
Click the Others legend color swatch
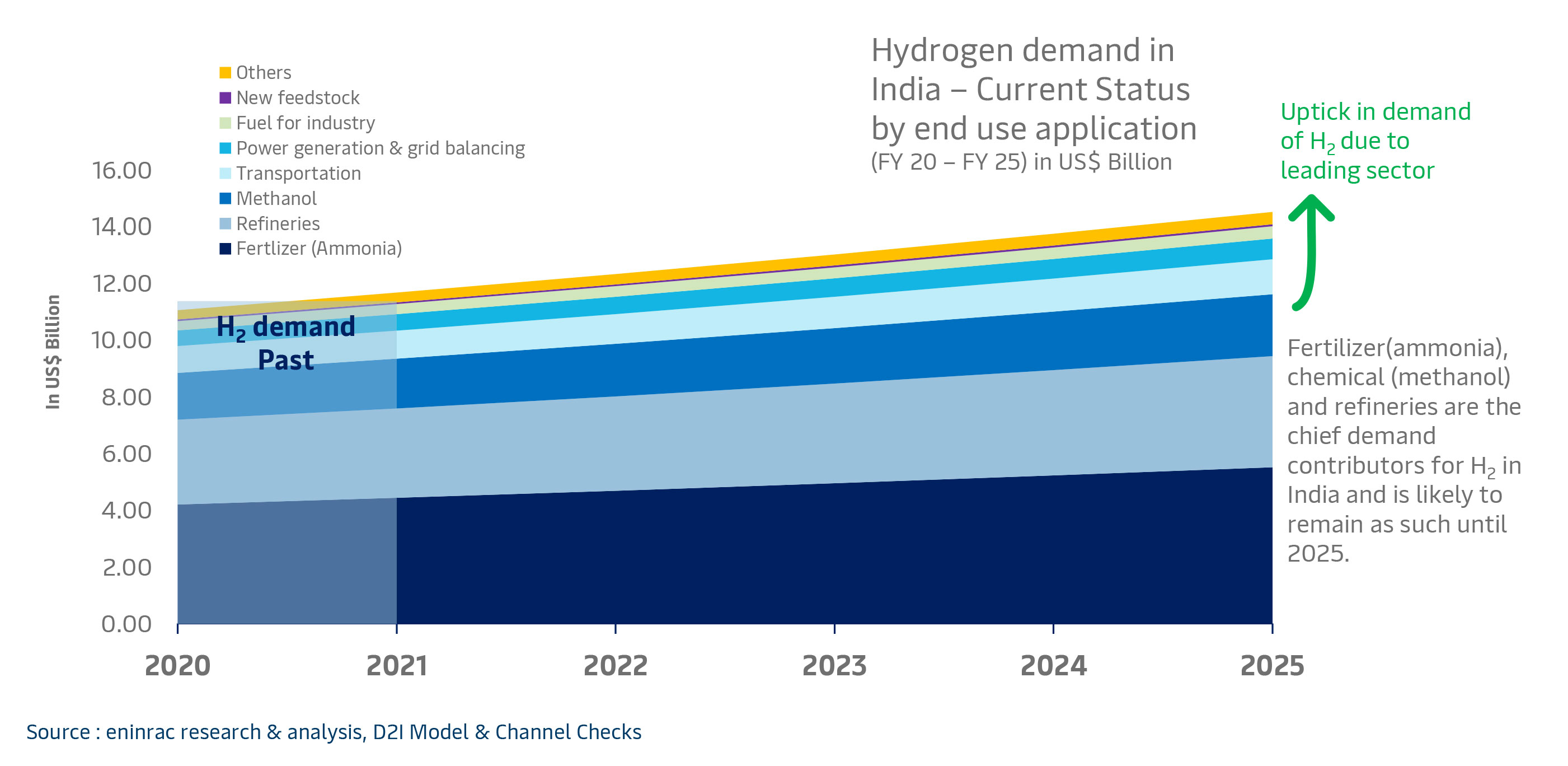225,72
